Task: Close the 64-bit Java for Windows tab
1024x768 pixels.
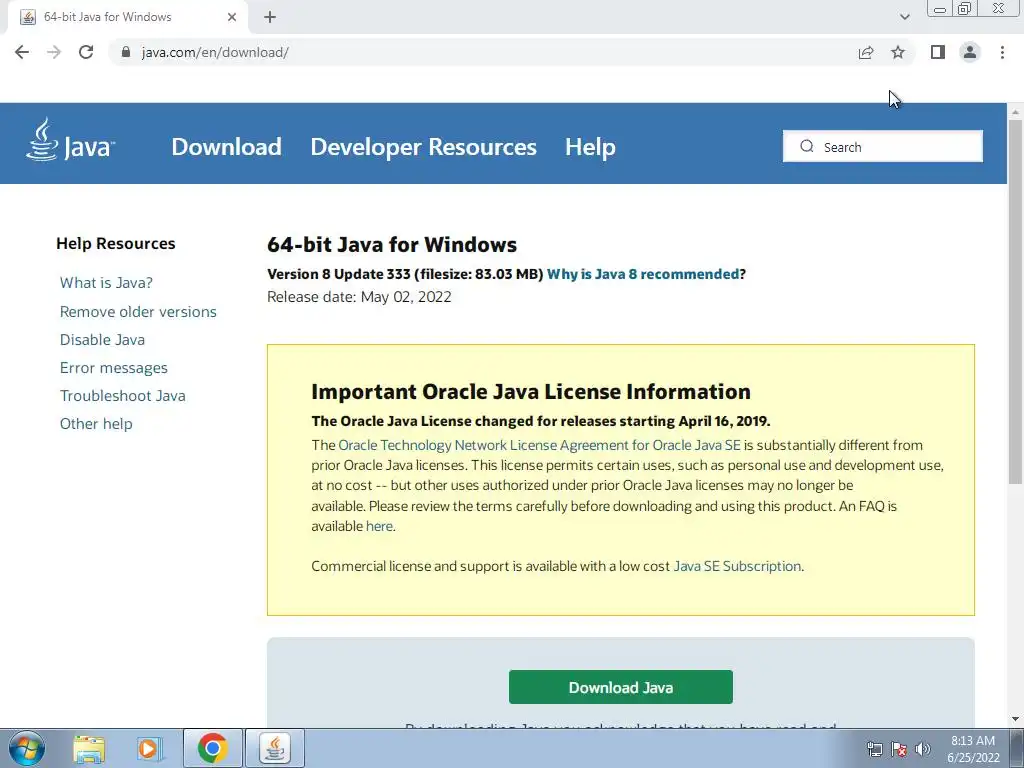Action: (232, 17)
